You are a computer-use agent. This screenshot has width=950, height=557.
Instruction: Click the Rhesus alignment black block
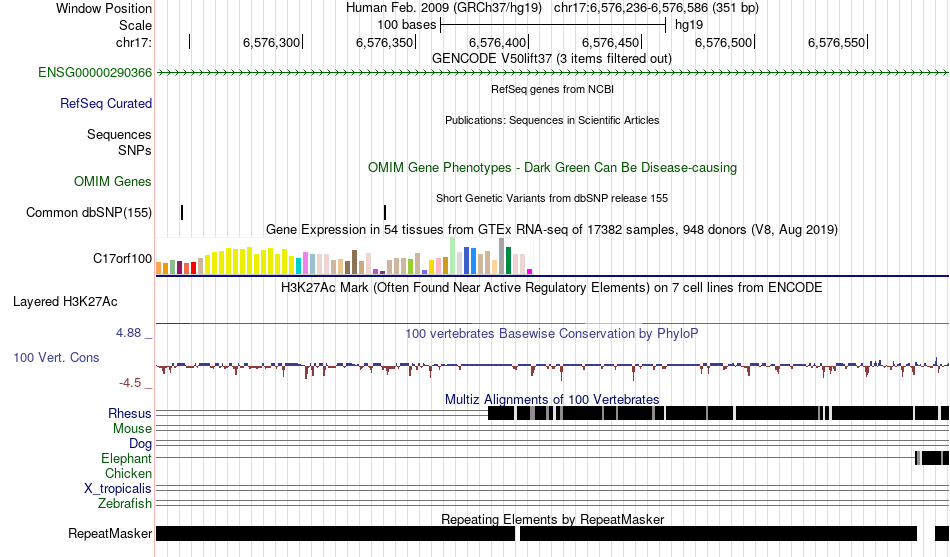tap(718, 413)
